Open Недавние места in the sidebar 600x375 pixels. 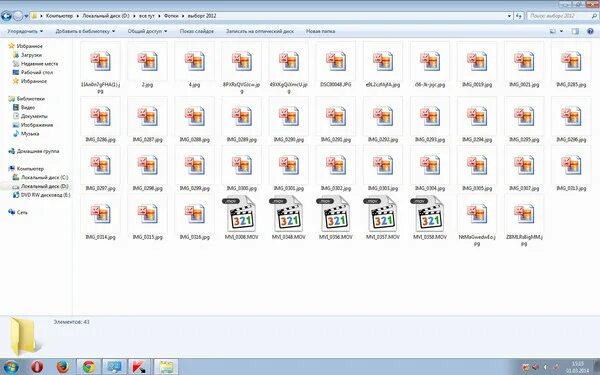pos(39,64)
